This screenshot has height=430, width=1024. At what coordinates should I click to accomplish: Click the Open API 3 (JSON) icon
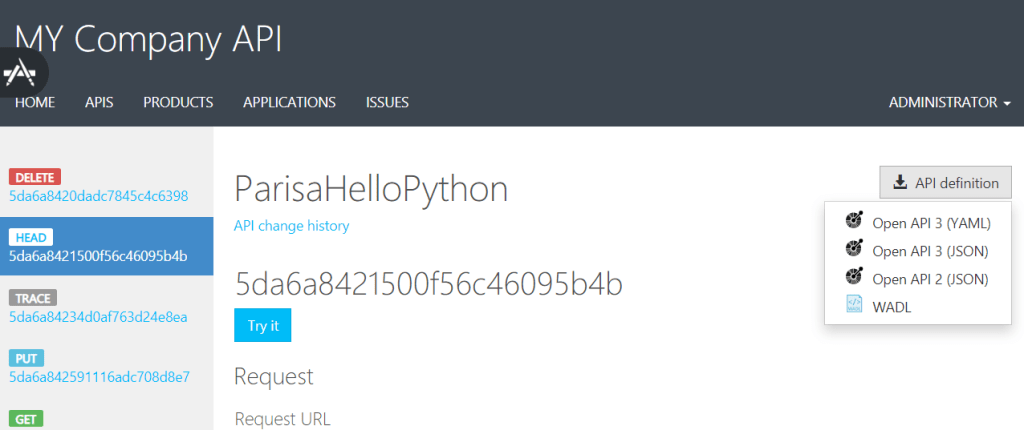[853, 249]
